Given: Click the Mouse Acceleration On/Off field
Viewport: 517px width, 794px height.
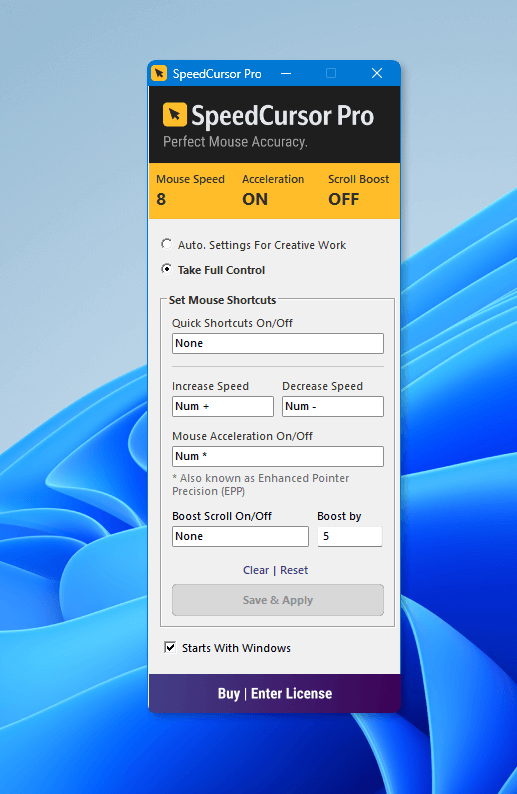Looking at the screenshot, I should [277, 456].
